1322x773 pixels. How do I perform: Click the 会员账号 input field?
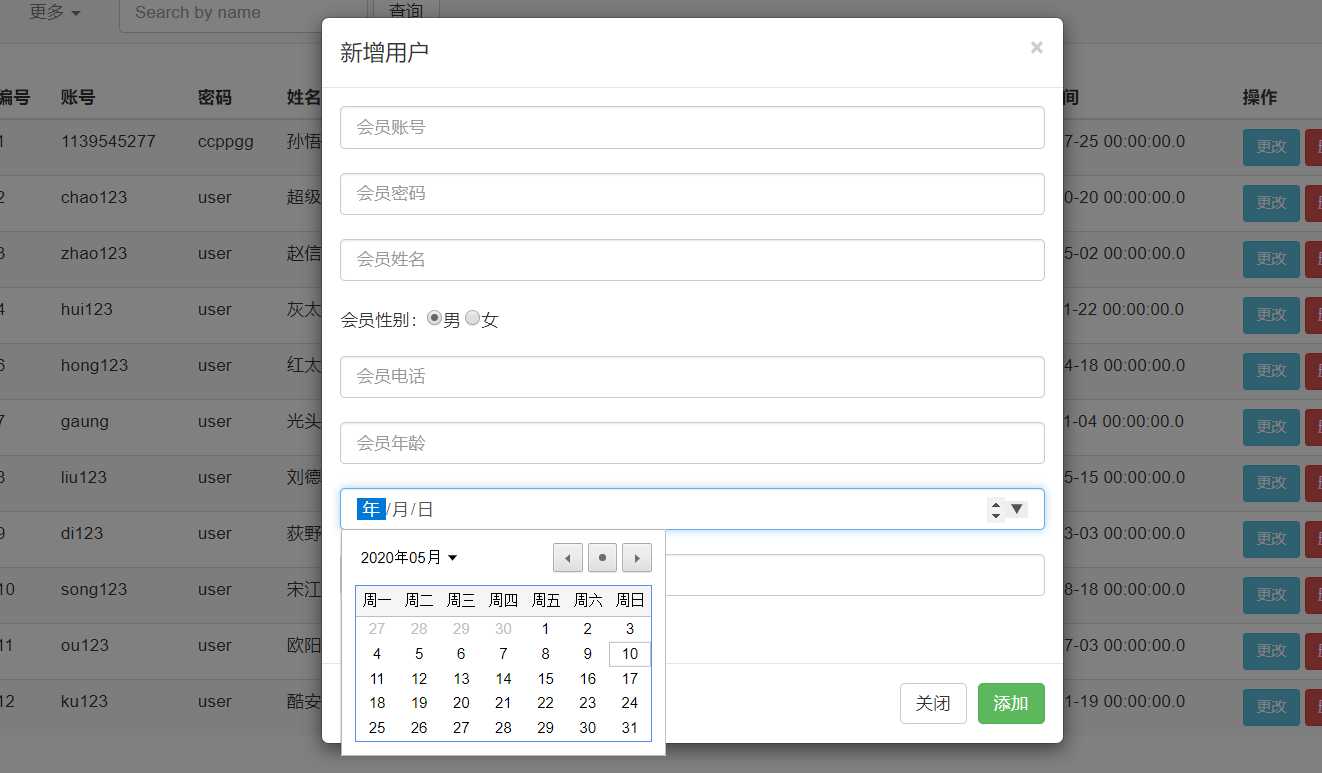(692, 128)
